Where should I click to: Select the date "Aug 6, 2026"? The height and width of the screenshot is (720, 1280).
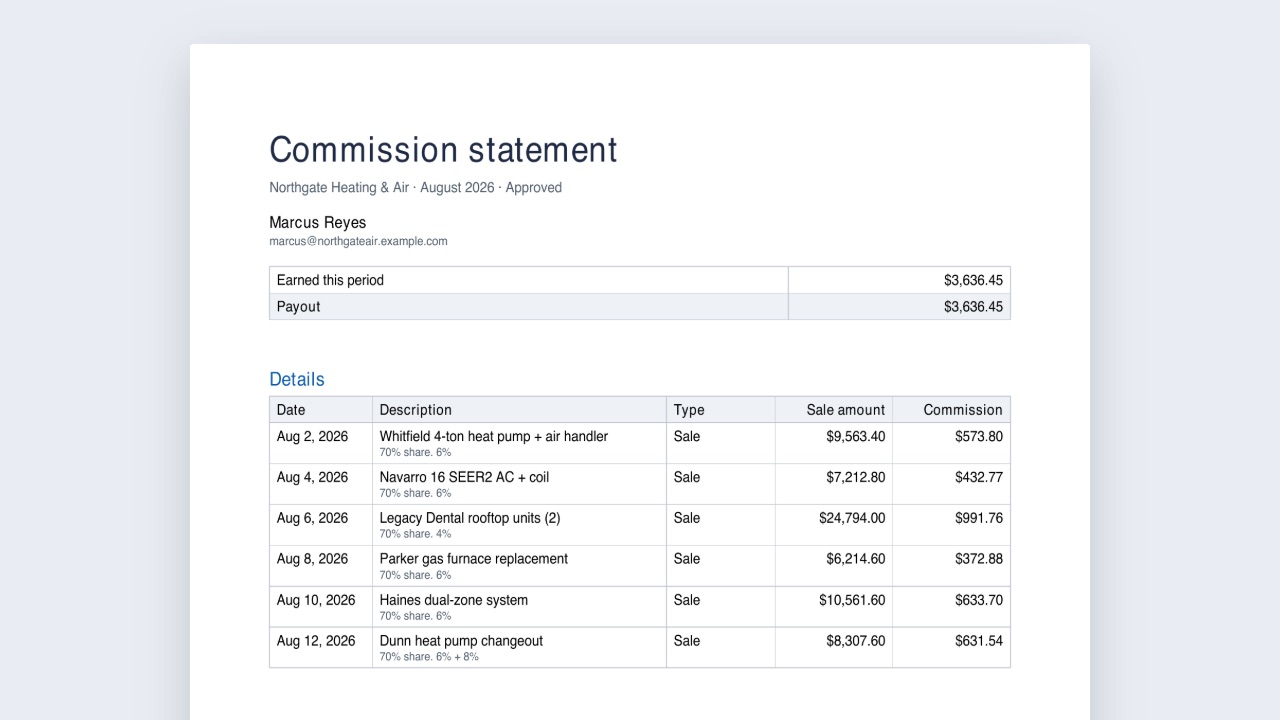coord(312,519)
